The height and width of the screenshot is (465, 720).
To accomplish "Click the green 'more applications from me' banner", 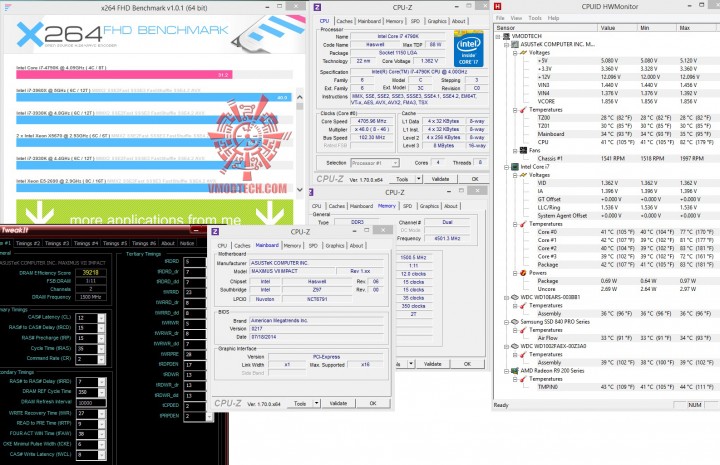I will pyautogui.click(x=155, y=212).
